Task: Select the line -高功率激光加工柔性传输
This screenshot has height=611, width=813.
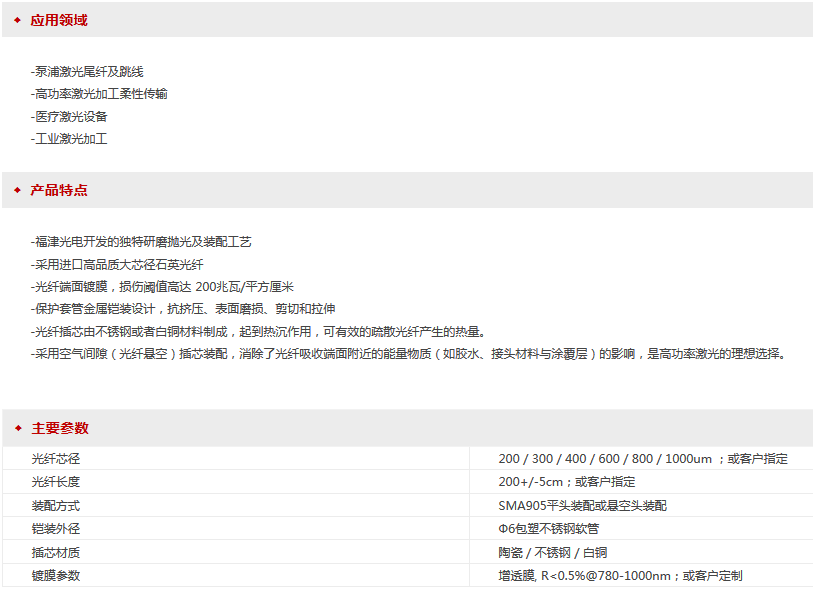Action: tap(99, 94)
